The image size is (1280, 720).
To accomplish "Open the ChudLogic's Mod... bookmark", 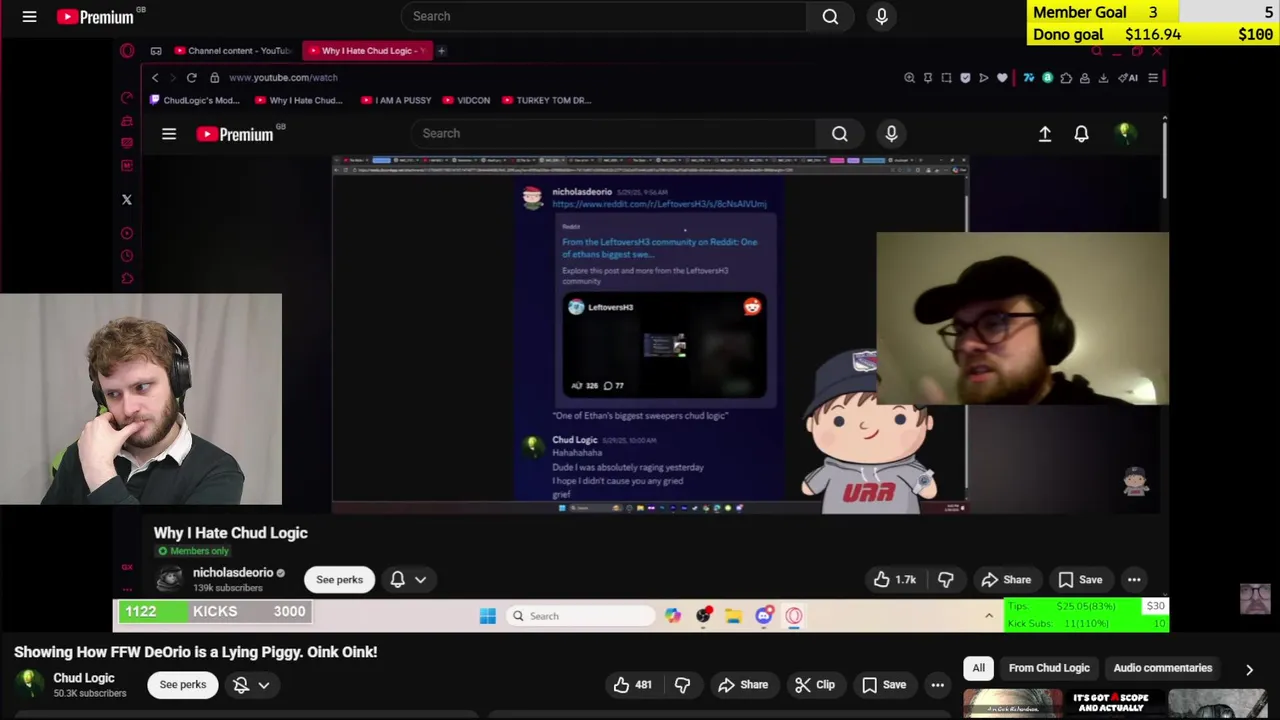I will coord(195,100).
